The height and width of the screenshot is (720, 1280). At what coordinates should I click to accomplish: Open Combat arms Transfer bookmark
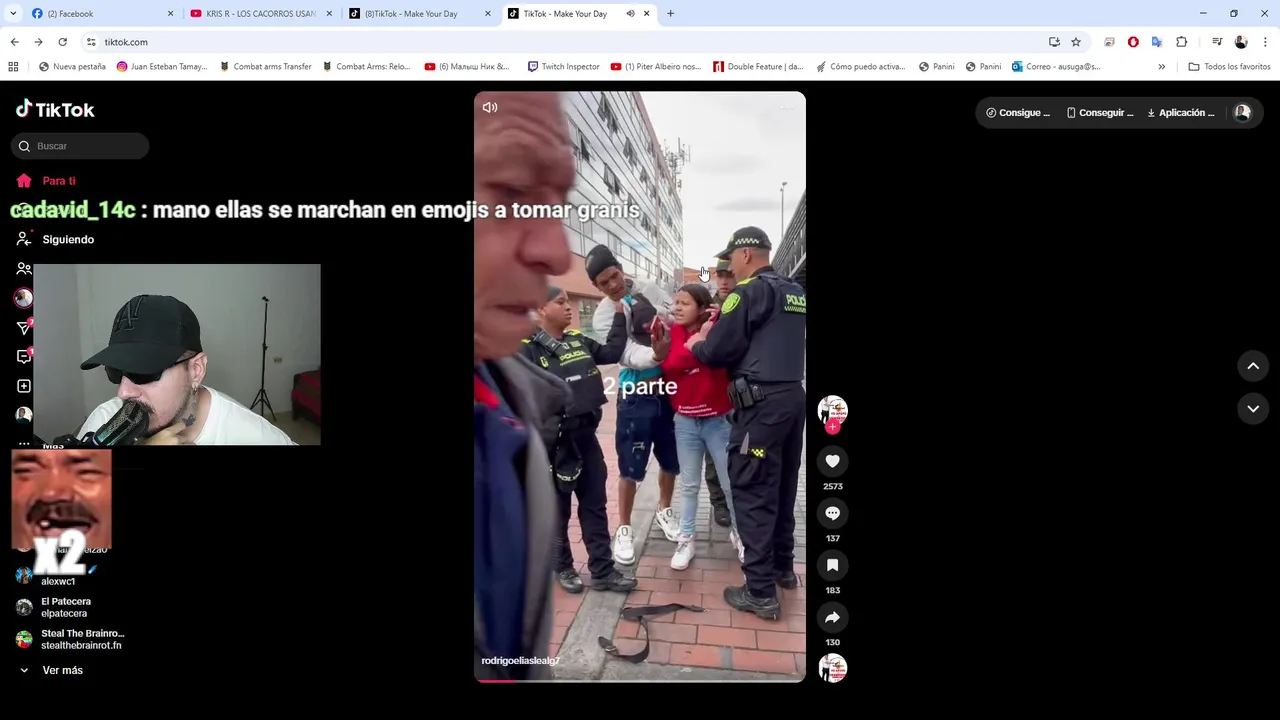coord(265,67)
